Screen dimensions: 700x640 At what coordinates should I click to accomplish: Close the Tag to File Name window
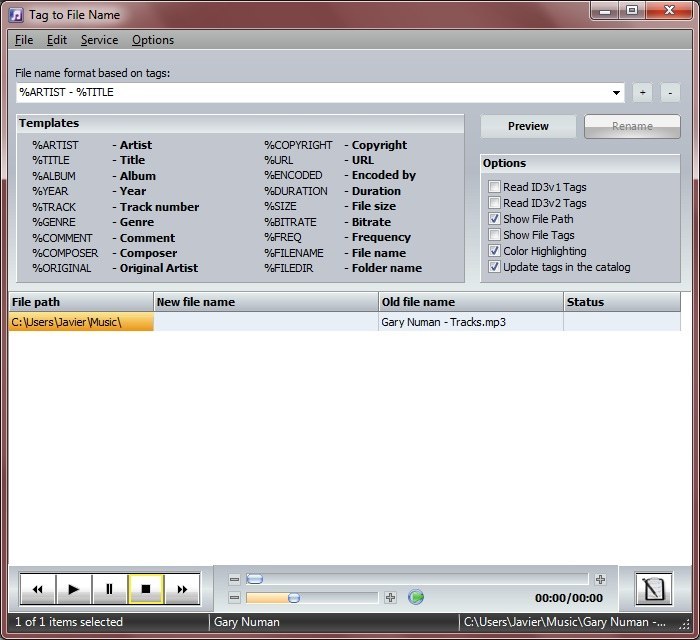tap(669, 11)
